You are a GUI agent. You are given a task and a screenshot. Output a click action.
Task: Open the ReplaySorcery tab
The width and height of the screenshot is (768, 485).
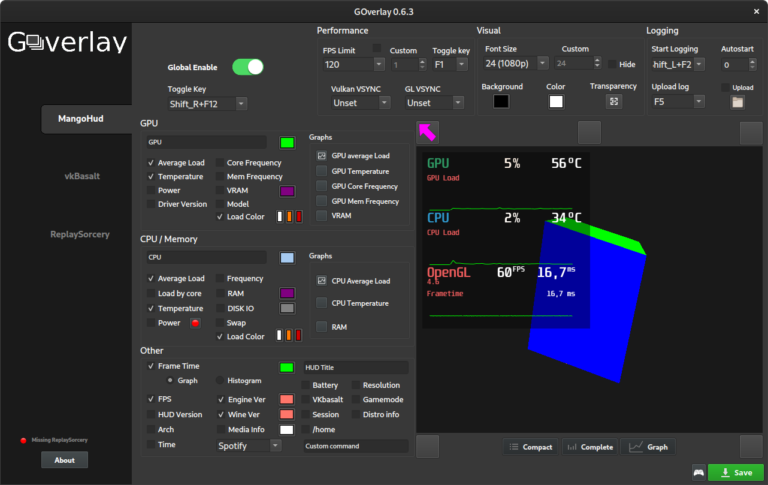coord(80,234)
